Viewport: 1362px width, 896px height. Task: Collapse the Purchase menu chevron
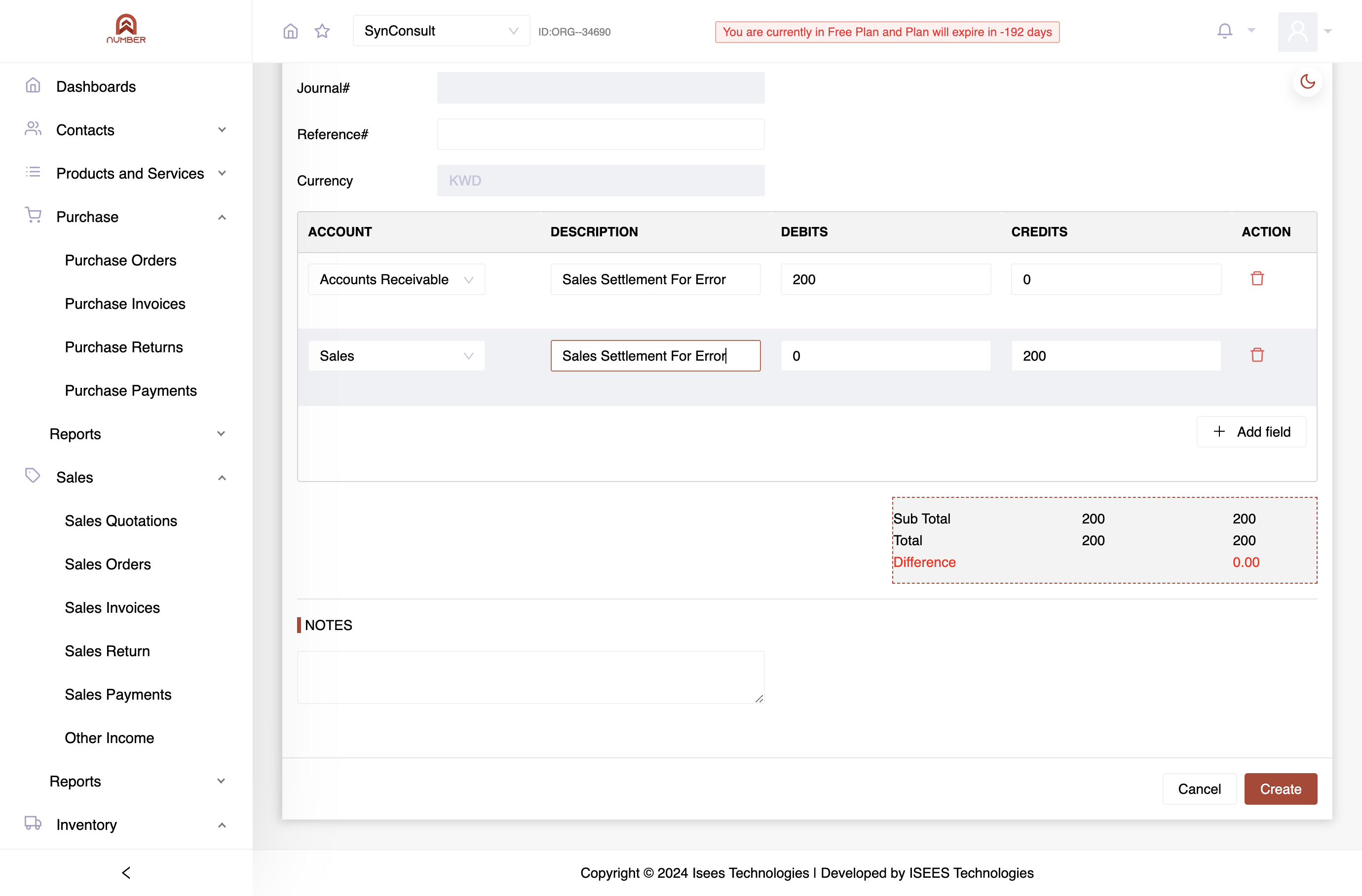[222, 217]
